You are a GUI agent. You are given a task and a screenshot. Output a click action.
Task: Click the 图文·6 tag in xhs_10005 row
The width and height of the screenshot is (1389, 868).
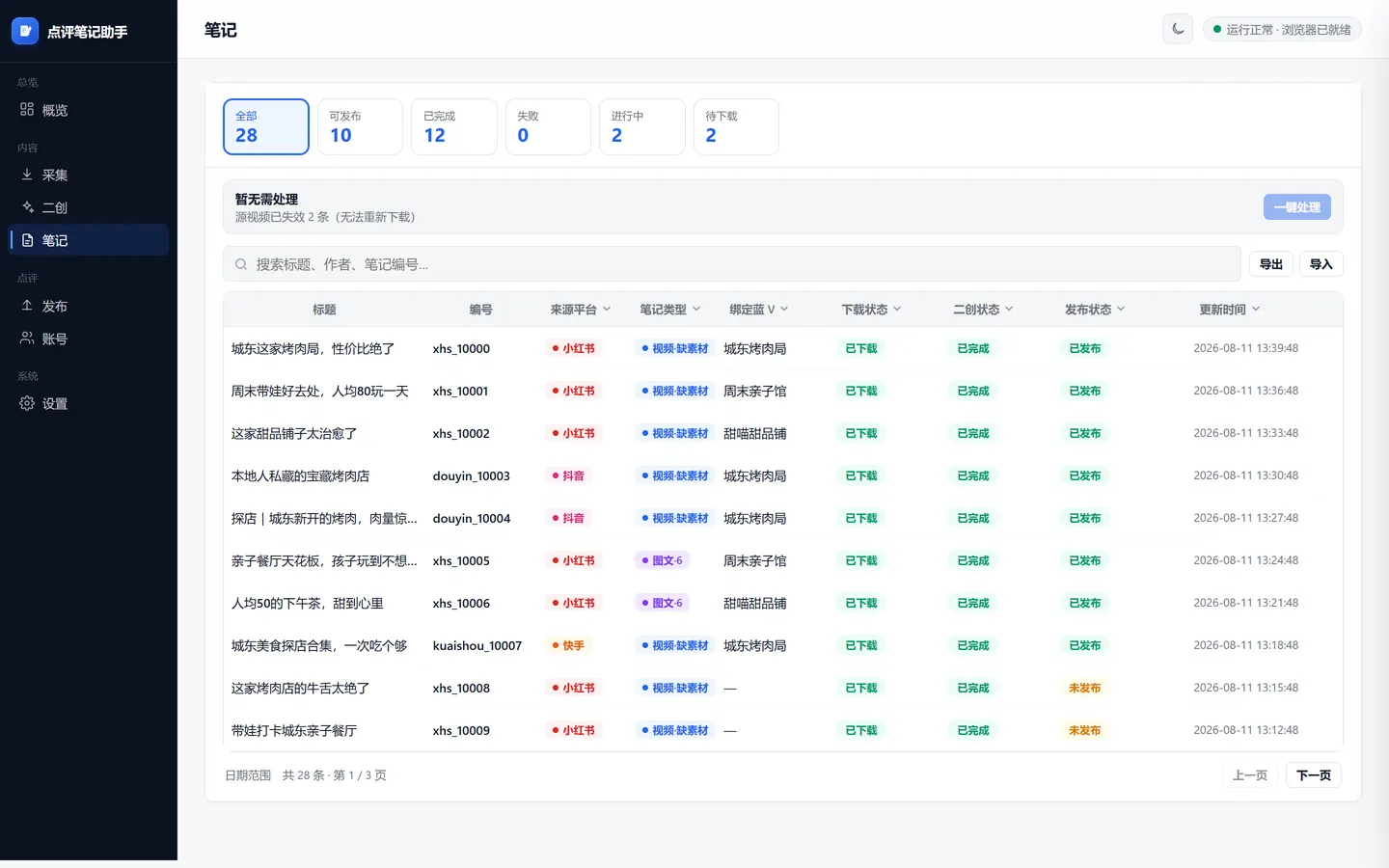pos(663,560)
